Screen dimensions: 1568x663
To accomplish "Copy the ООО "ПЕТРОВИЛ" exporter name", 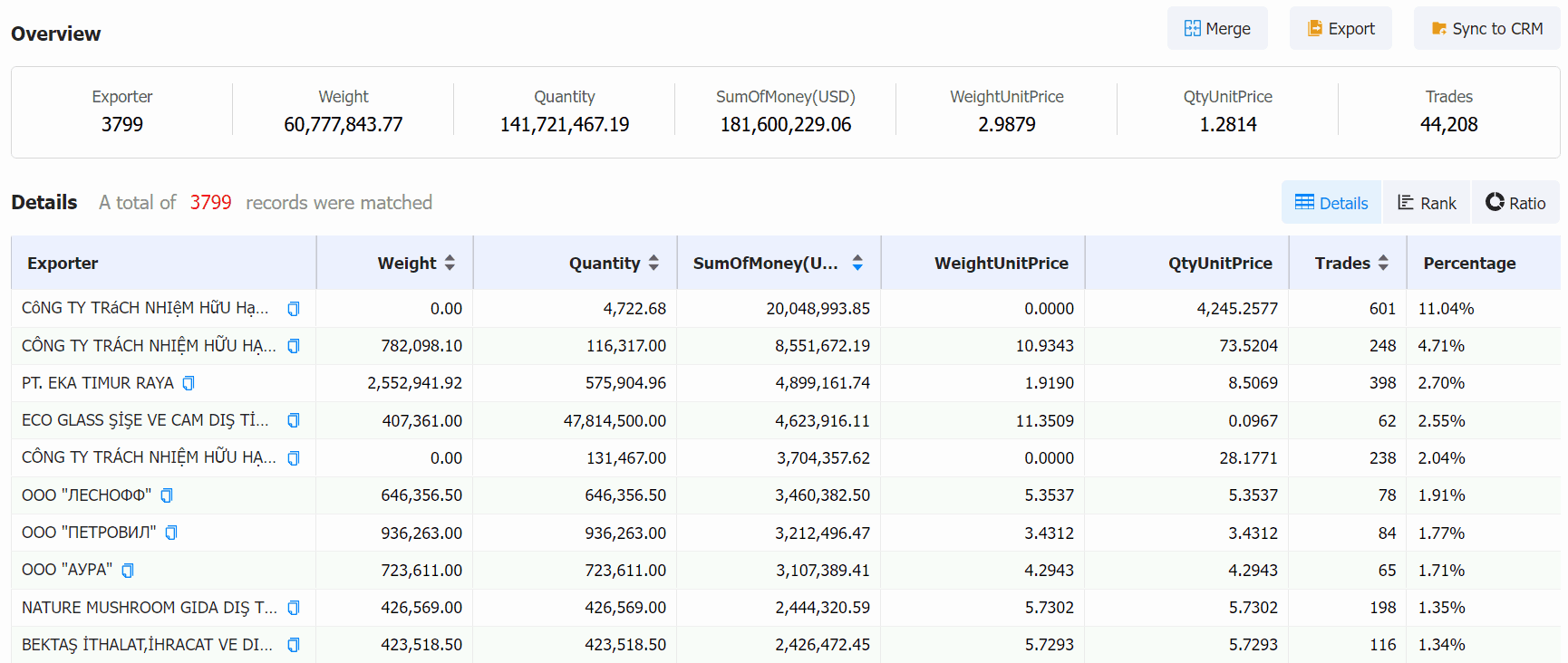I will pos(171,533).
